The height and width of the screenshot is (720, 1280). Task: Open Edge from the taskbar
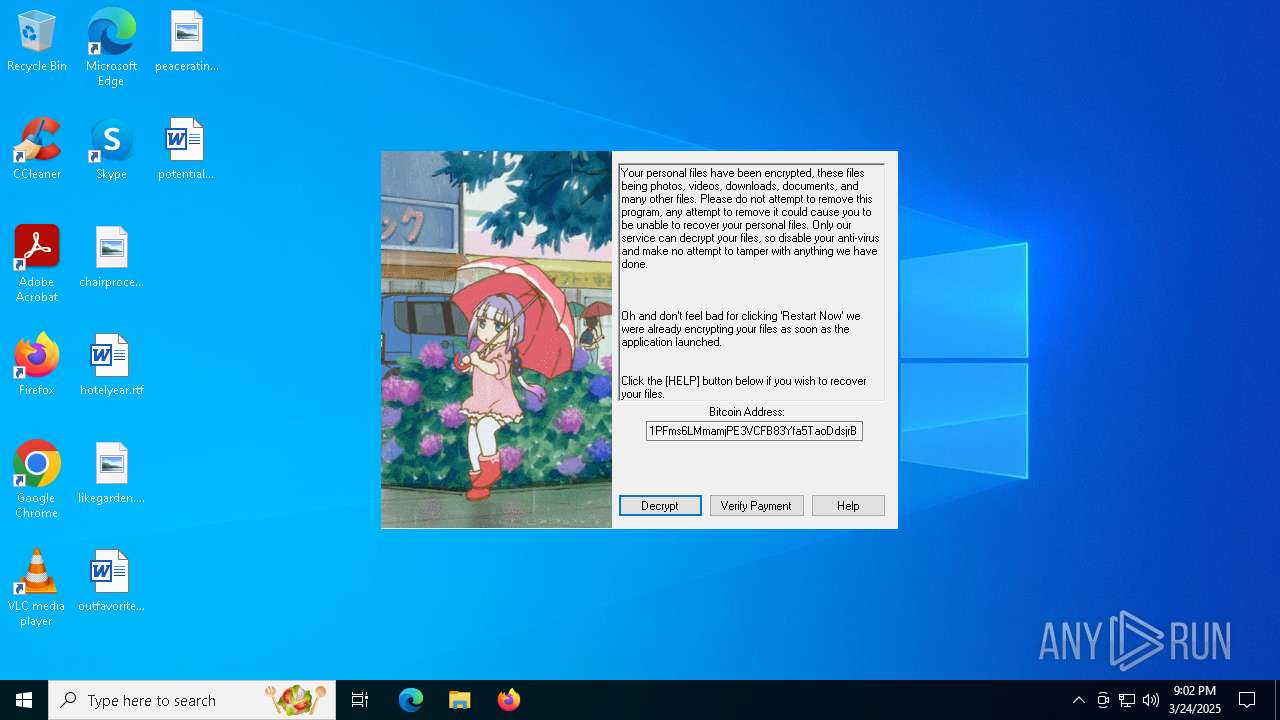pos(411,700)
